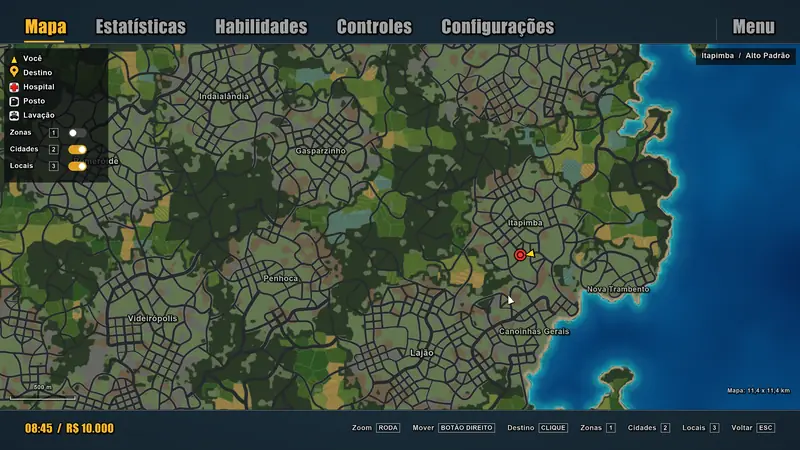Viewport: 800px width, 450px height.
Task: Click the CLIQUE destination key hint
Action: pyautogui.click(x=553, y=428)
